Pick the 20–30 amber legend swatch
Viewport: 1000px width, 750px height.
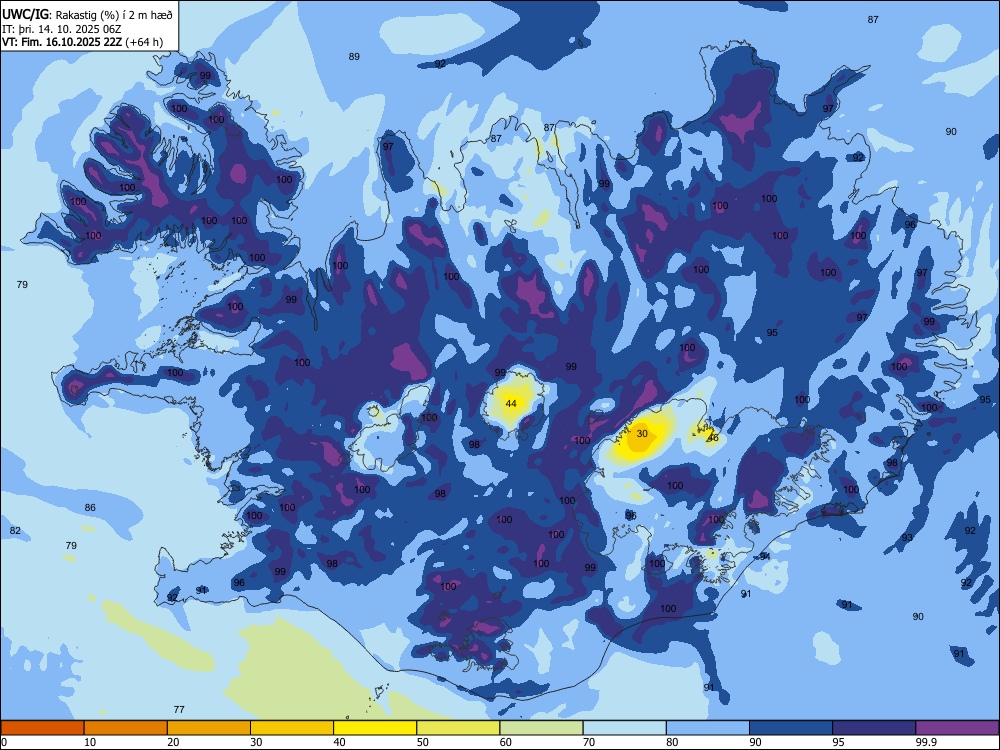coord(209,728)
